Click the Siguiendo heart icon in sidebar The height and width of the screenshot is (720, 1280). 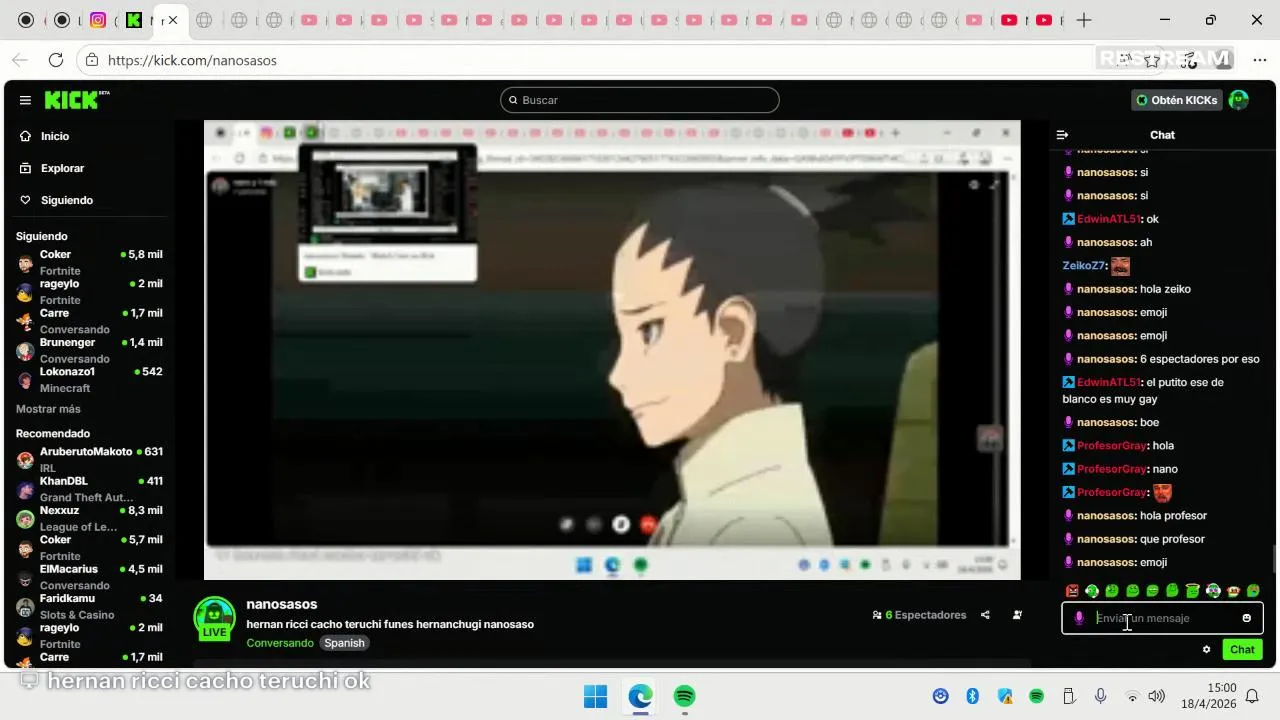(25, 200)
